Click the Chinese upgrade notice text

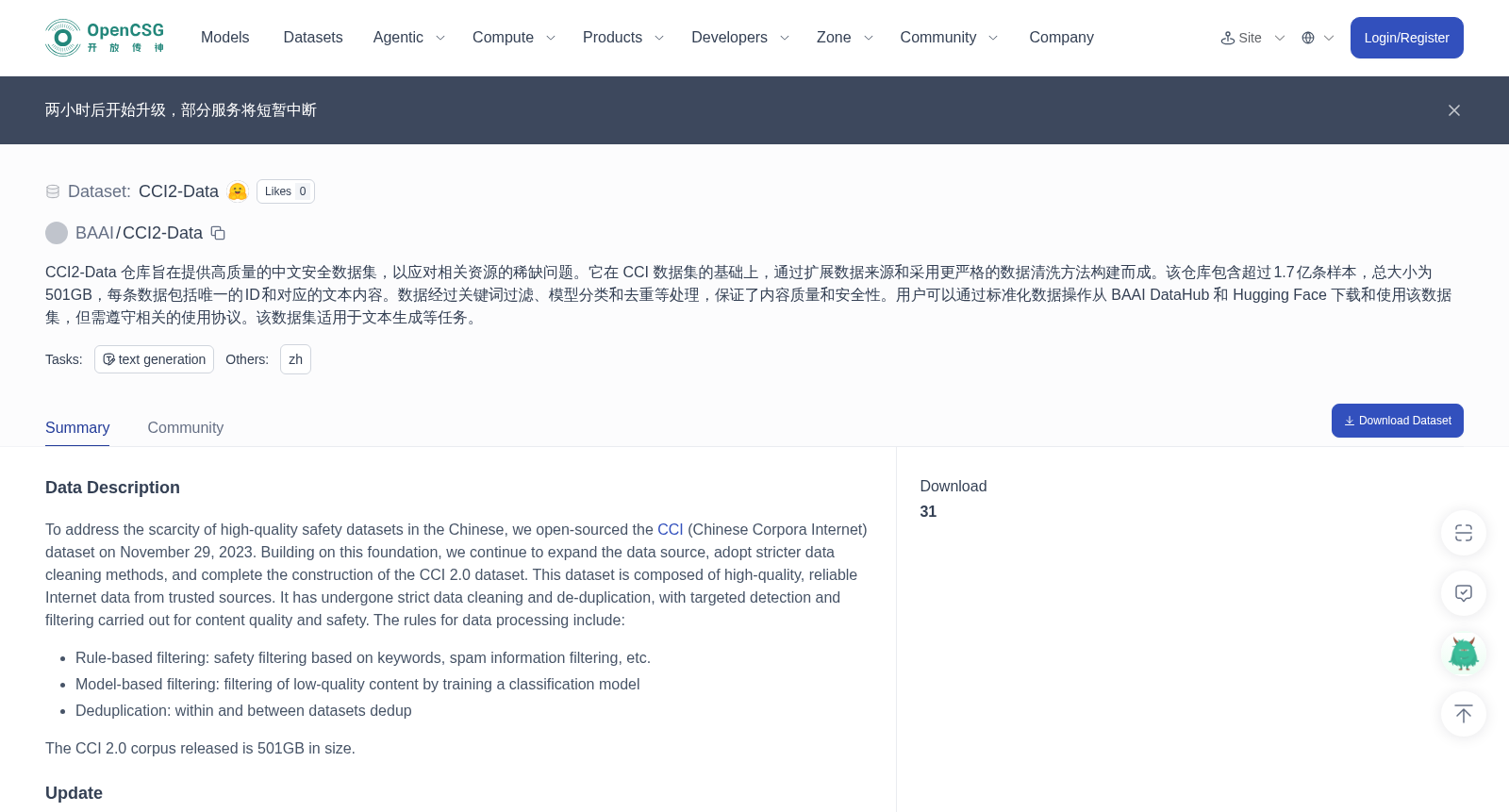coord(181,110)
